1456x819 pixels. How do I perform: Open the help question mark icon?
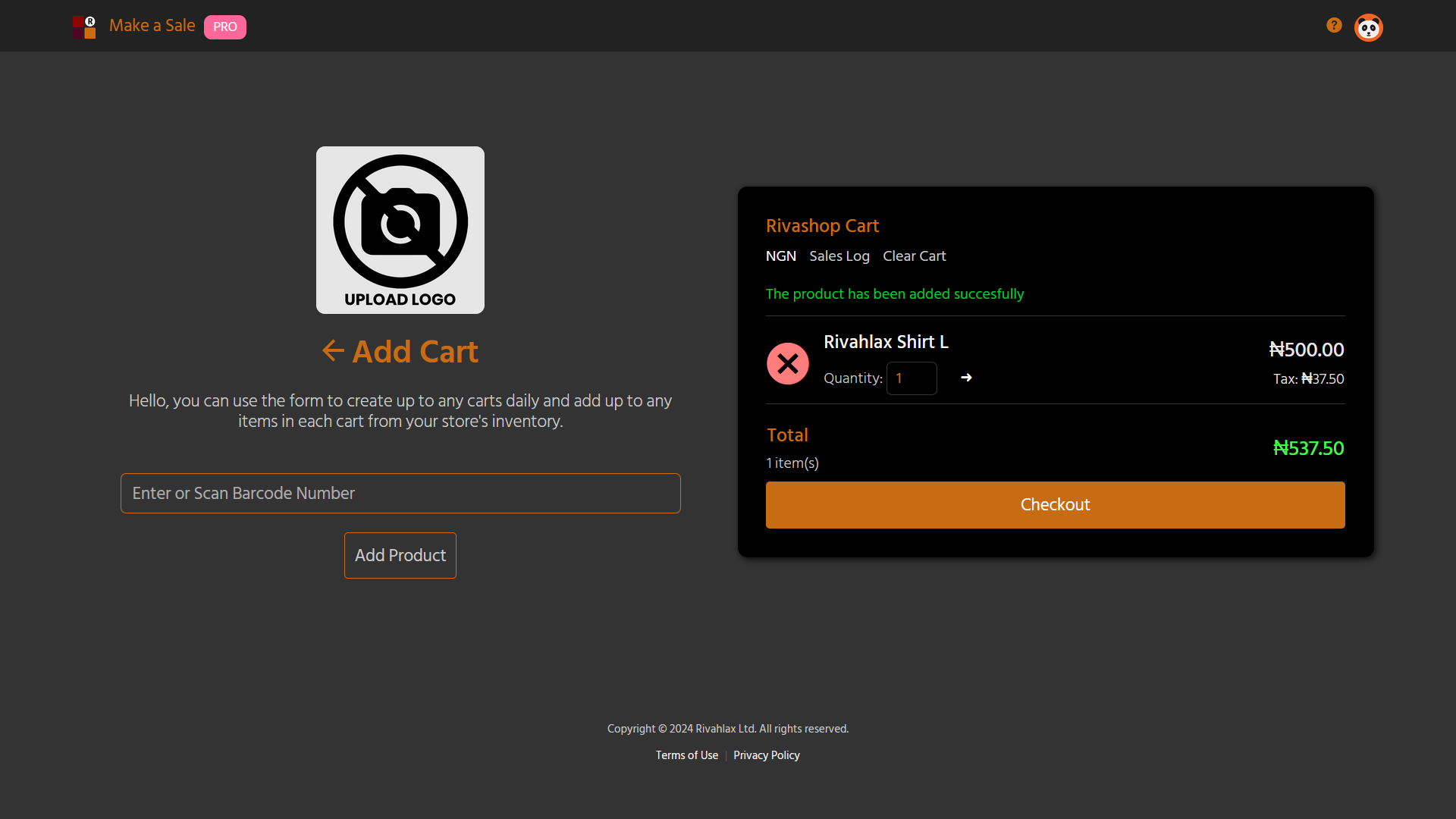pos(1334,26)
